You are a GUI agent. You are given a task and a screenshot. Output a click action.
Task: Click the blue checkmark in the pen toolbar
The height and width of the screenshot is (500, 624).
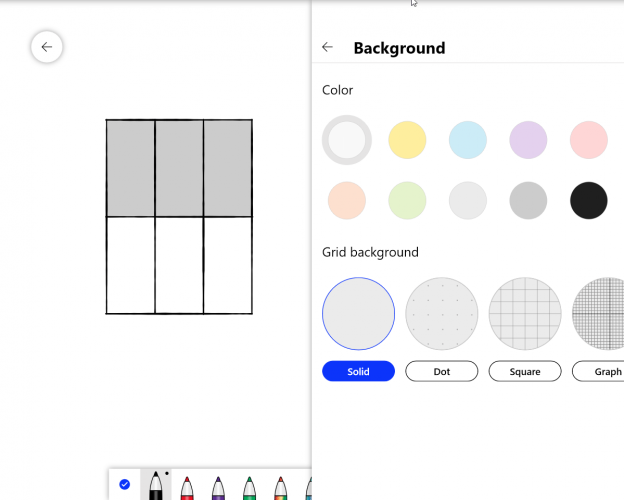coord(124,484)
